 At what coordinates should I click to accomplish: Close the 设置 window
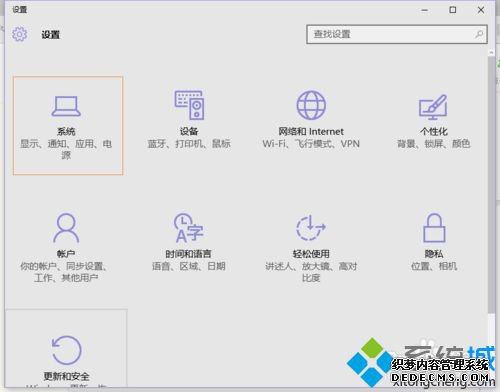(481, 10)
